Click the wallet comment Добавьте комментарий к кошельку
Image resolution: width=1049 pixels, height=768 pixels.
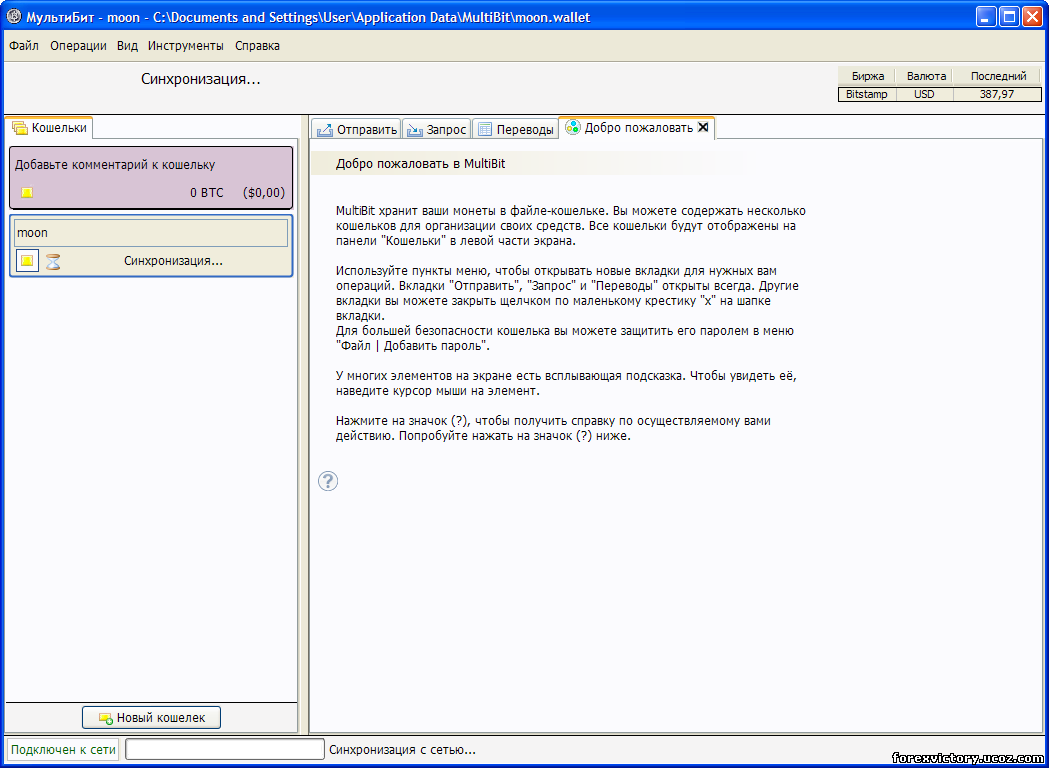click(x=115, y=165)
